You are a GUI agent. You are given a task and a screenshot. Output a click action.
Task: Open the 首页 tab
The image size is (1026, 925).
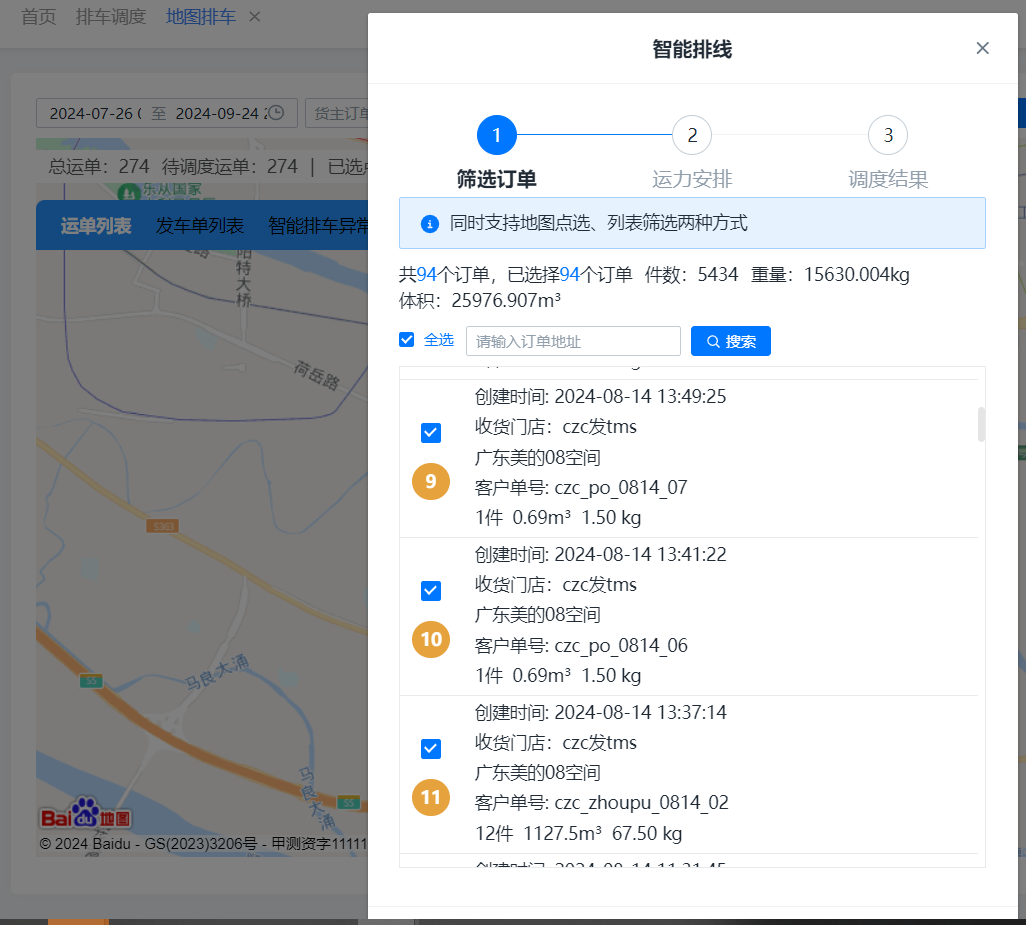[38, 17]
